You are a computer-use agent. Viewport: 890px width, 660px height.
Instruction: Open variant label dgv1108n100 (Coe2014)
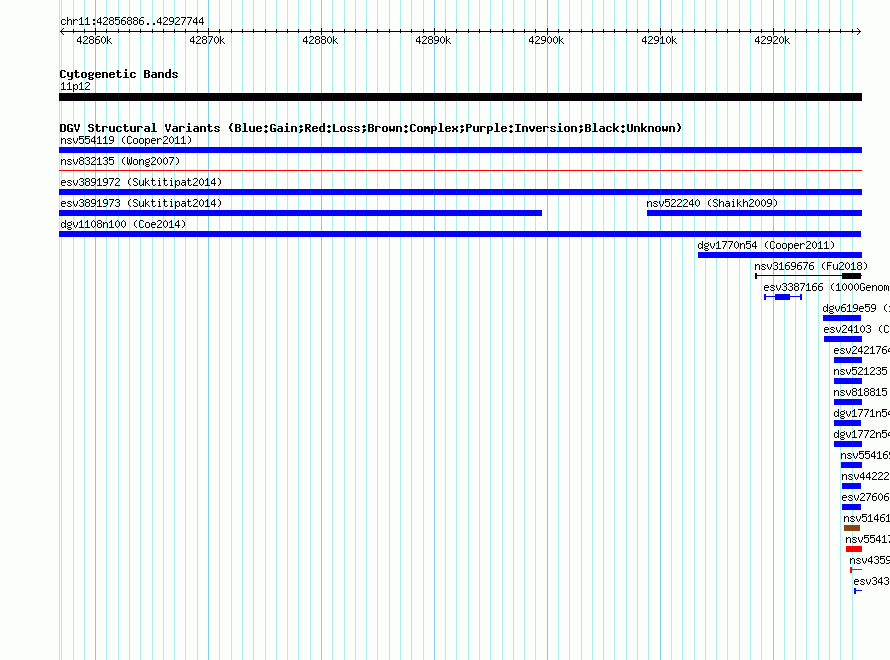tap(123, 224)
